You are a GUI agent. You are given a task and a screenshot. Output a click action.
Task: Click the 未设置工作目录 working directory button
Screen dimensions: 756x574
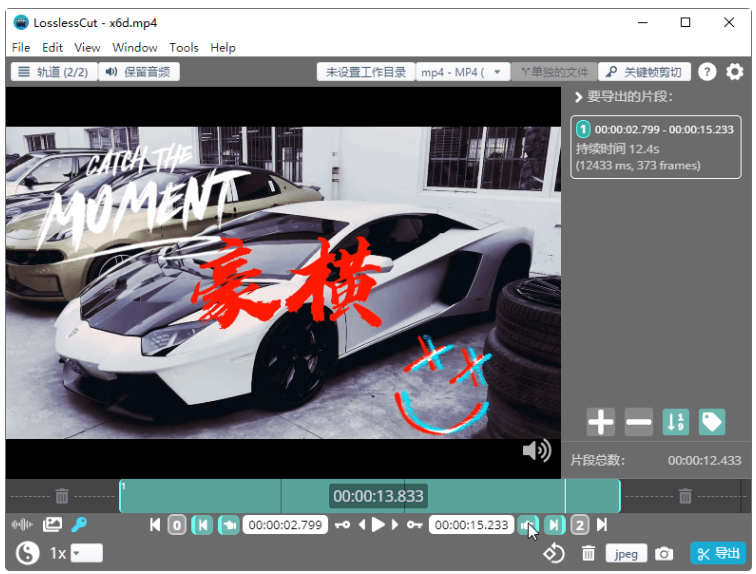(x=365, y=72)
